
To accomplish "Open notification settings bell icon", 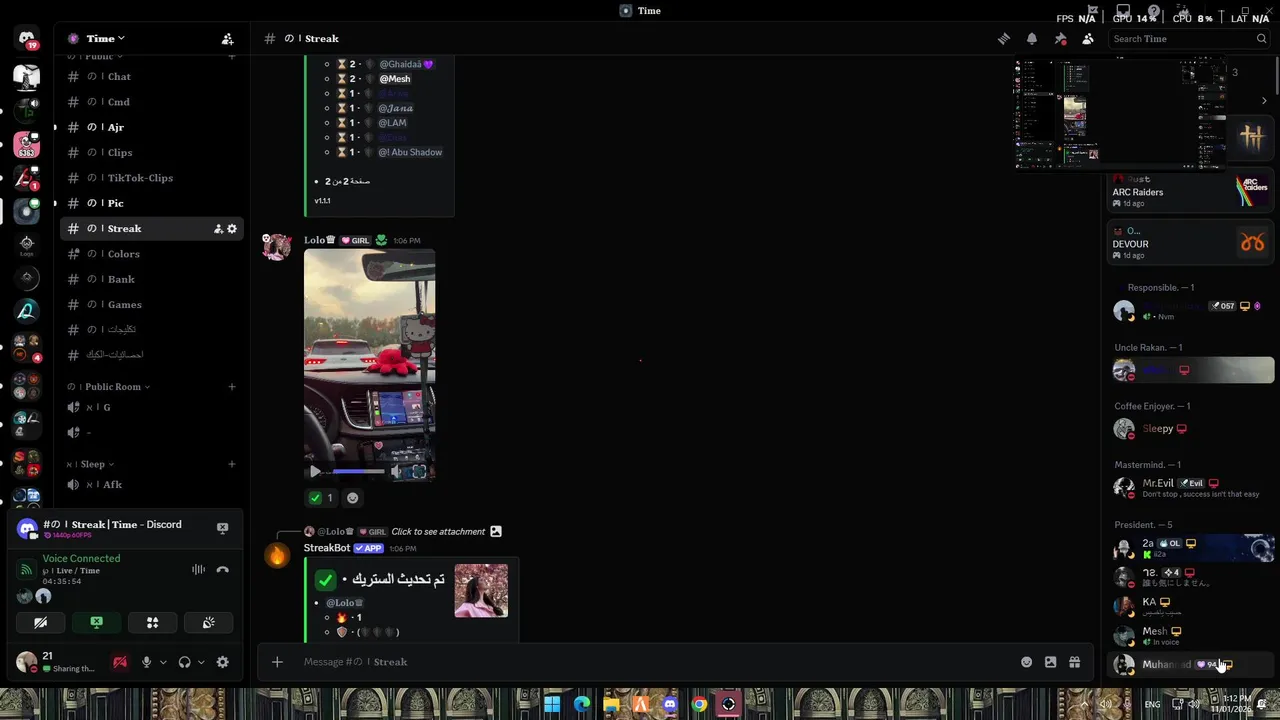I will (1032, 39).
